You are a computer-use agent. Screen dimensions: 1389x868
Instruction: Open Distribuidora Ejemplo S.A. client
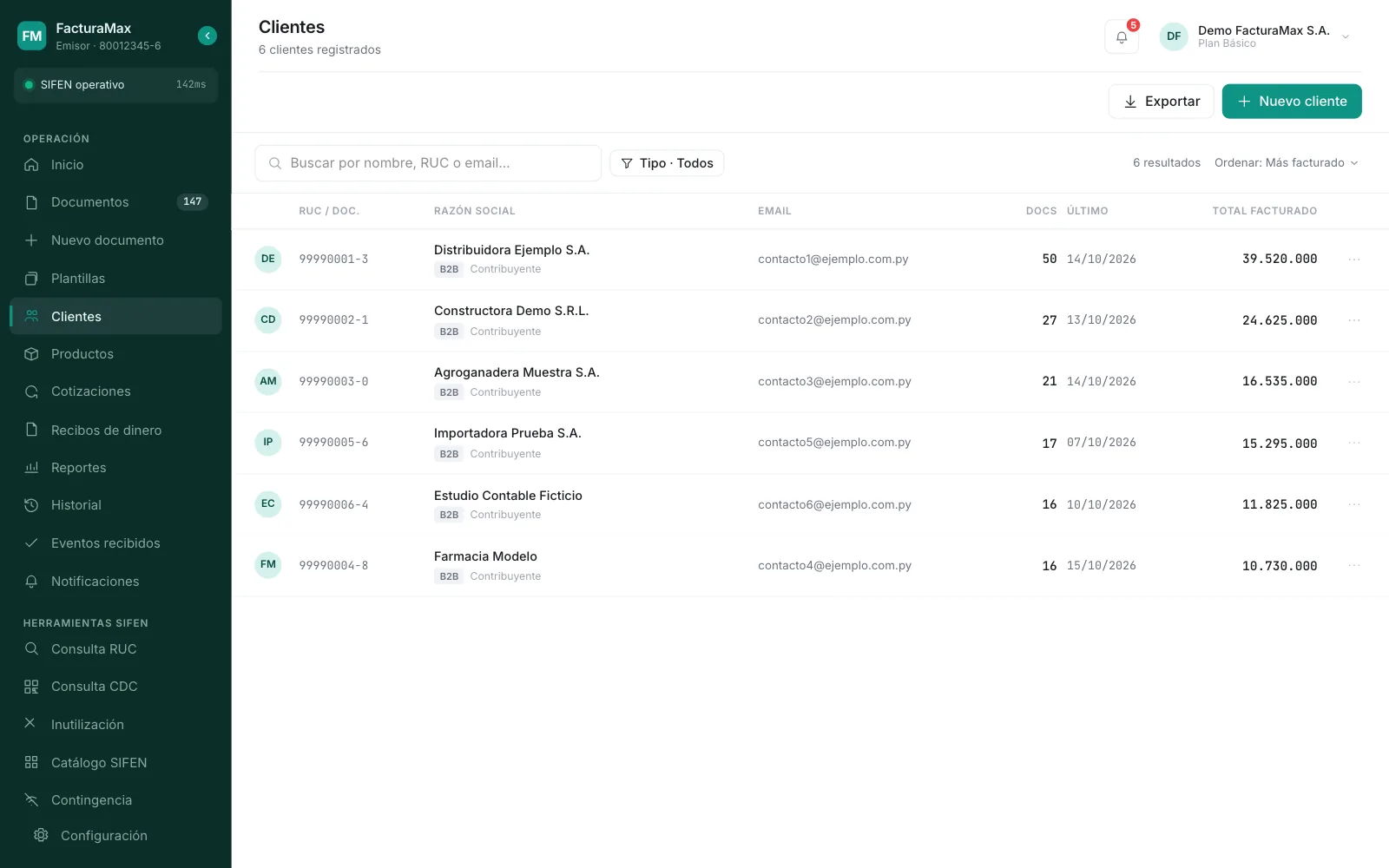point(511,250)
